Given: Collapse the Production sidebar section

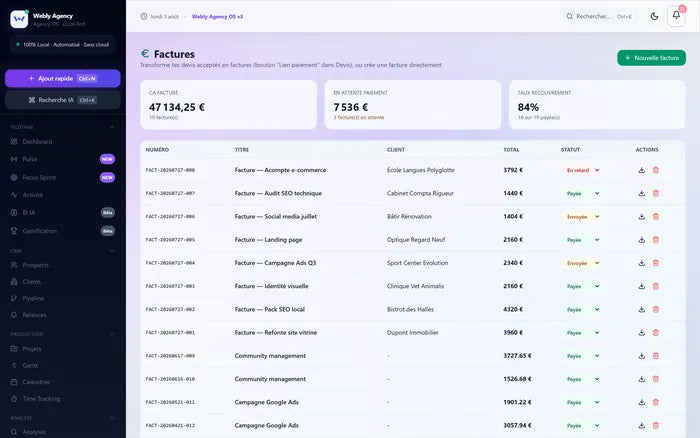Looking at the screenshot, I should click(112, 334).
